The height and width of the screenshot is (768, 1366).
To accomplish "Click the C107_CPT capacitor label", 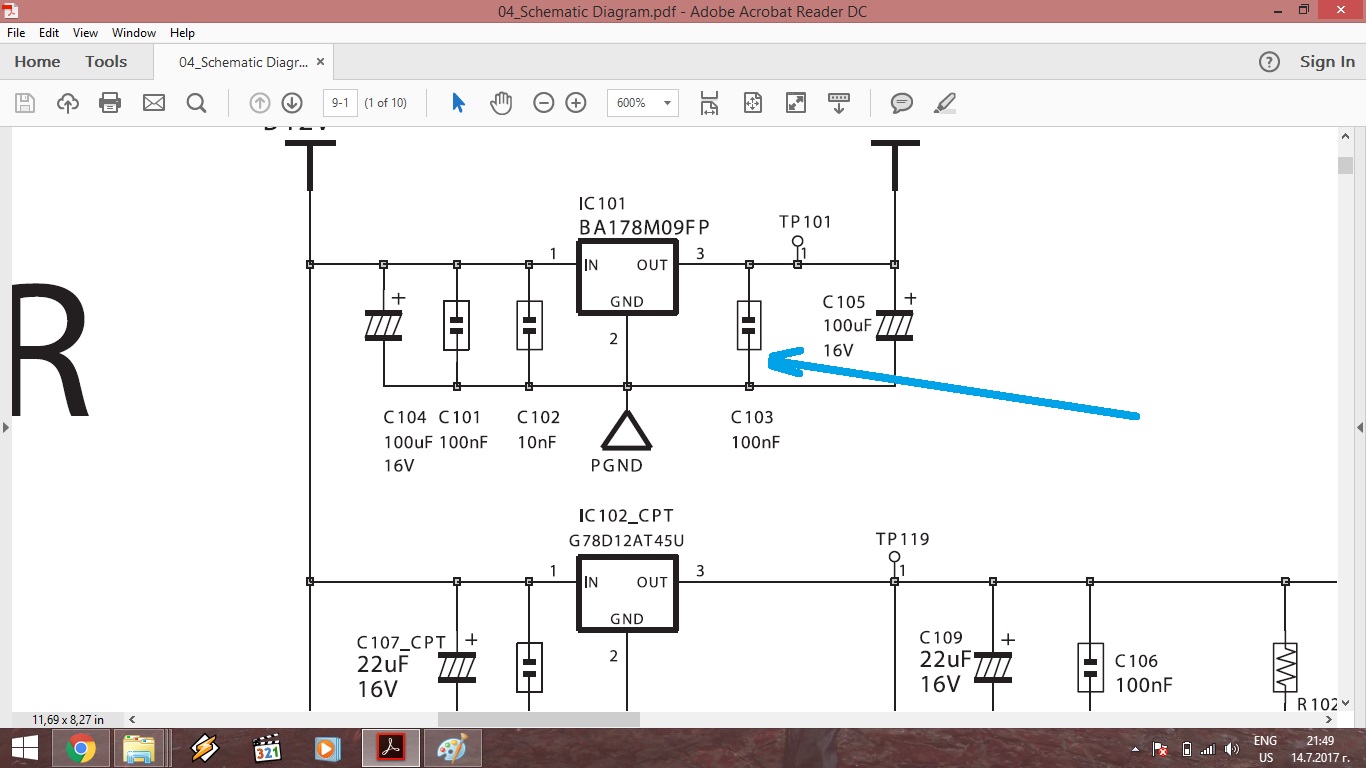I will pos(401,642).
